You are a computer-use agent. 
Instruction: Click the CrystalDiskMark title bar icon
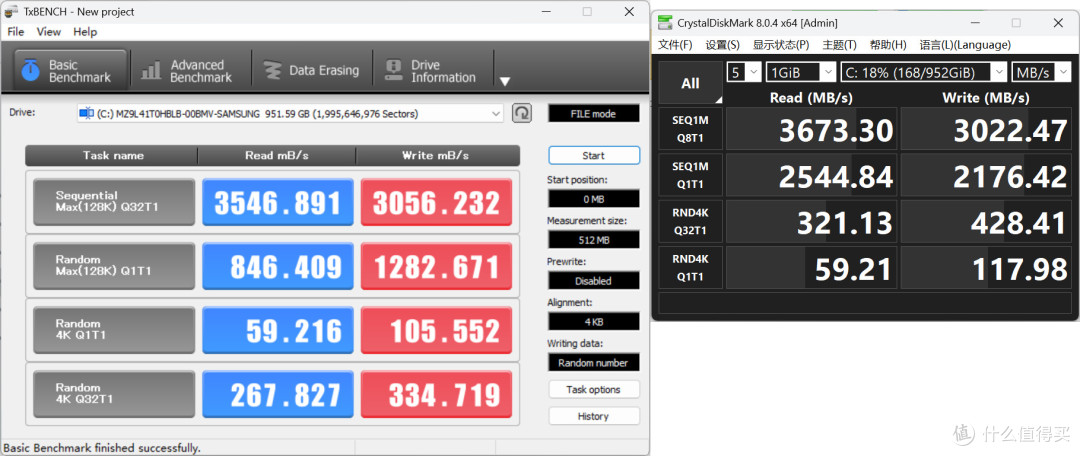pyautogui.click(x=665, y=23)
